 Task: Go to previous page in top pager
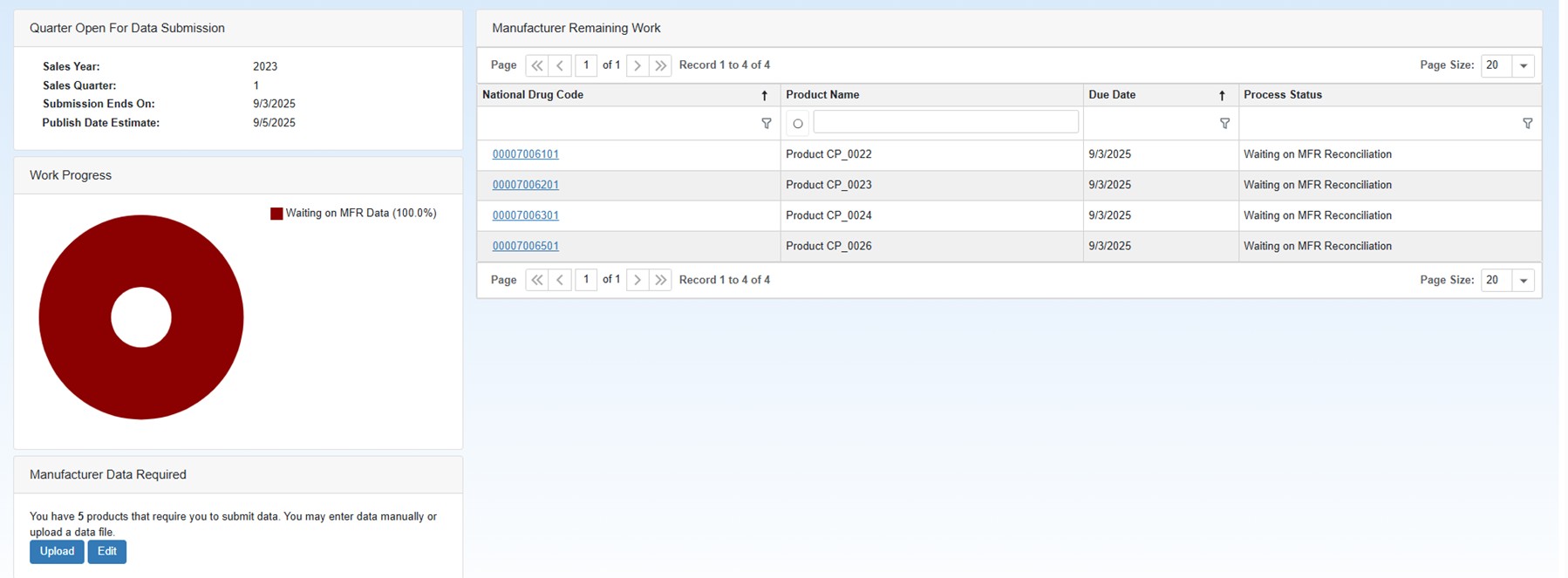tap(561, 65)
